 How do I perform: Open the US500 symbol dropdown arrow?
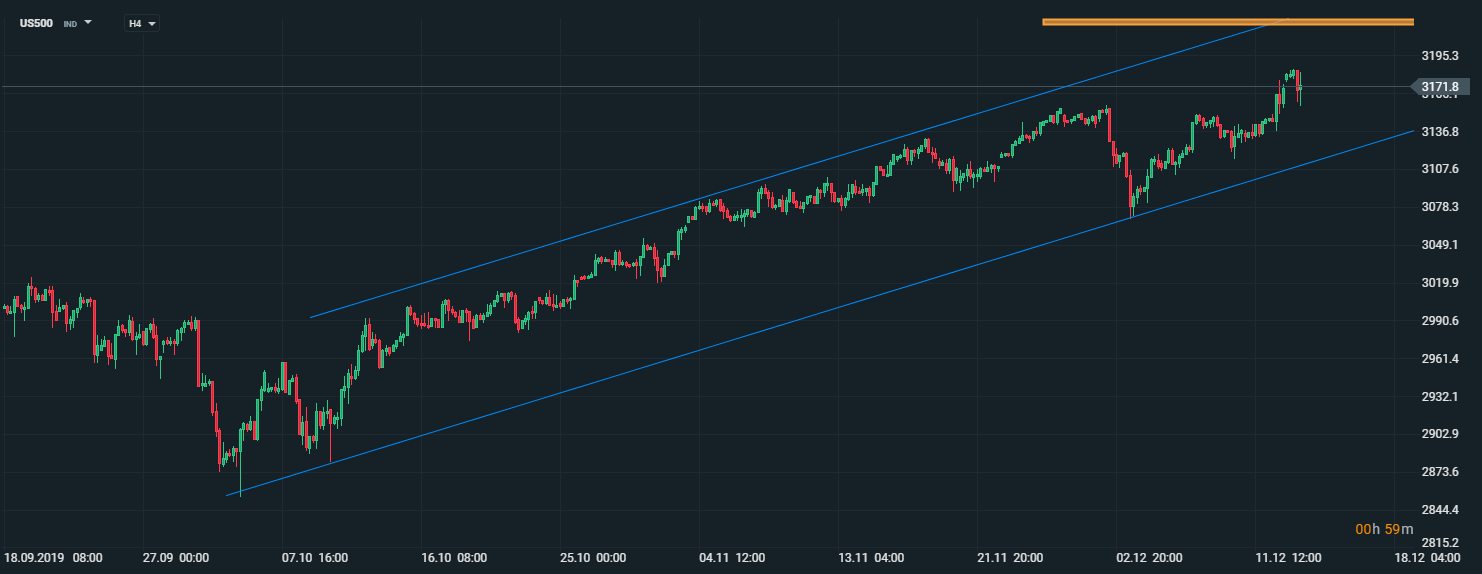coord(88,21)
